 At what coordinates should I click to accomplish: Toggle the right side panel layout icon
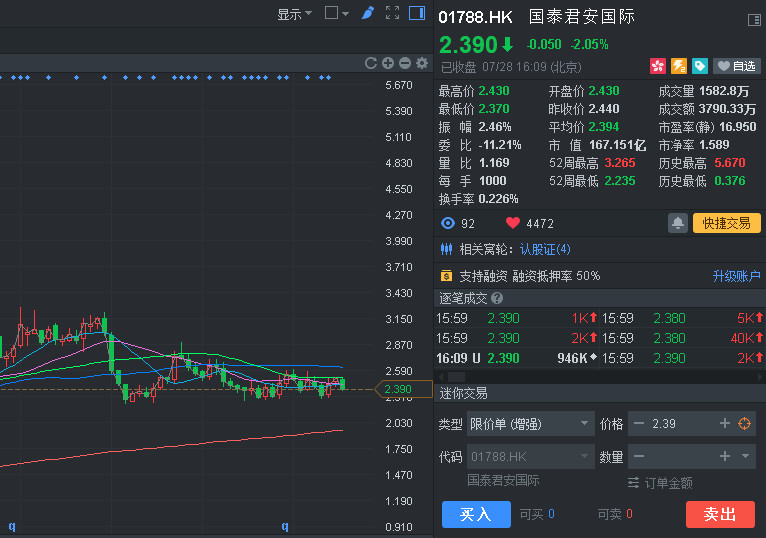(x=417, y=13)
